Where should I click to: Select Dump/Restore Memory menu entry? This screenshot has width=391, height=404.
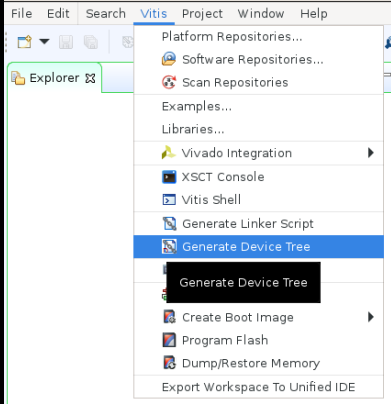pos(258,363)
